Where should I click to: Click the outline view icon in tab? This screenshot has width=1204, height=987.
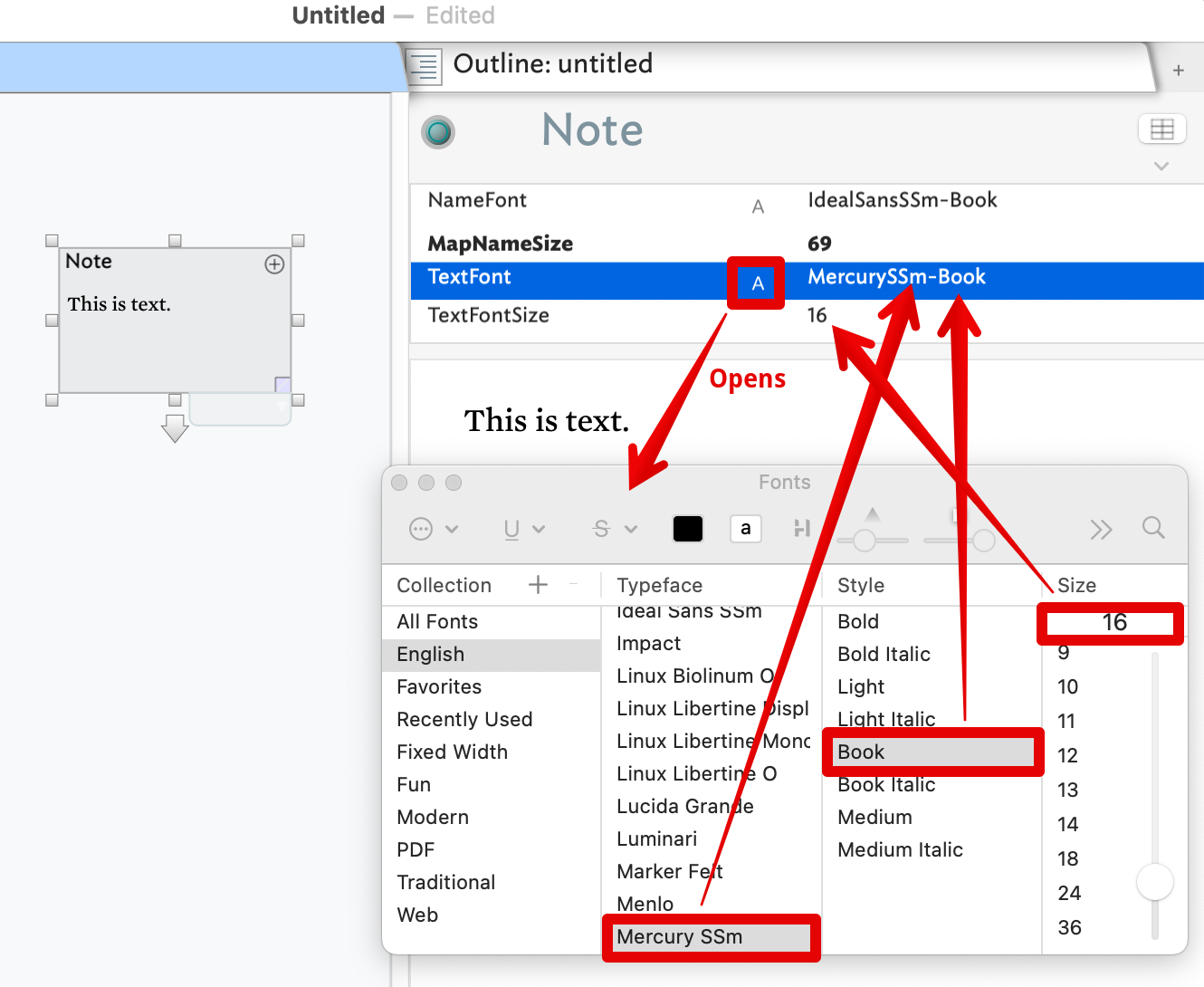tap(425, 66)
